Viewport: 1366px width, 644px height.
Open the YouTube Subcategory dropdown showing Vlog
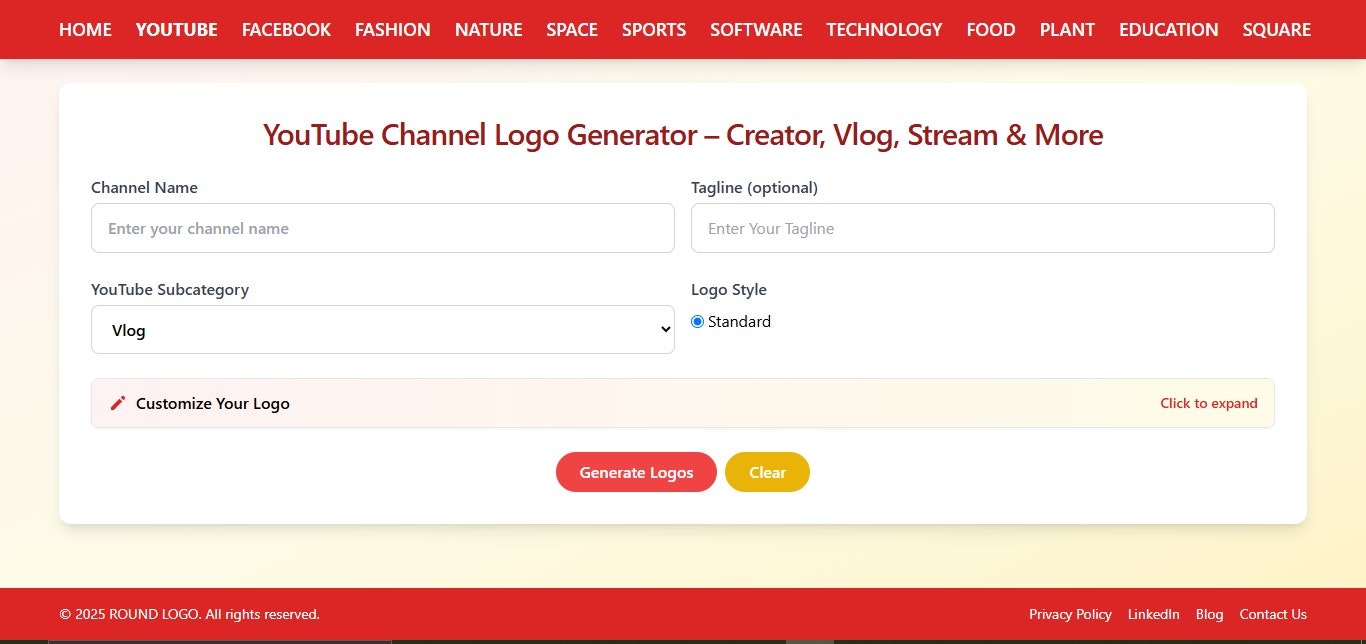383,330
